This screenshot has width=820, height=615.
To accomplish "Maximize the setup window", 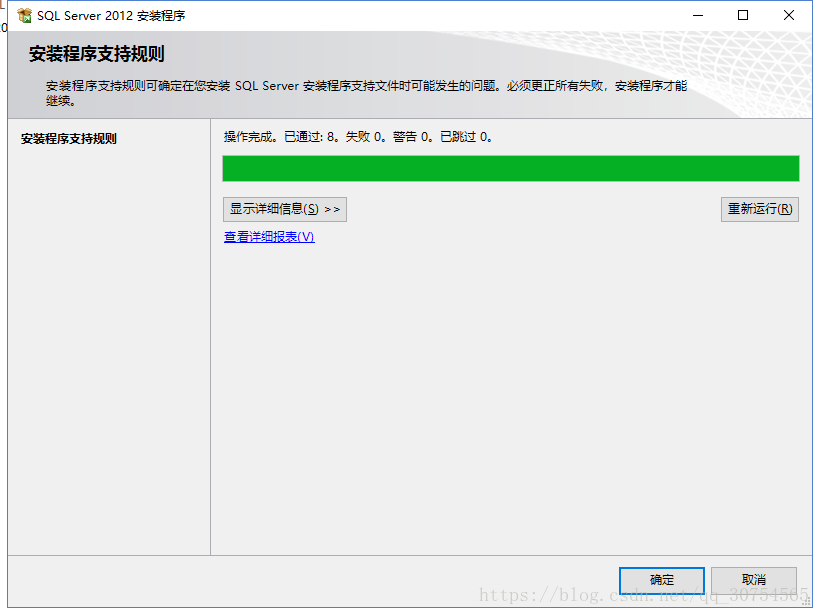I will 743,16.
